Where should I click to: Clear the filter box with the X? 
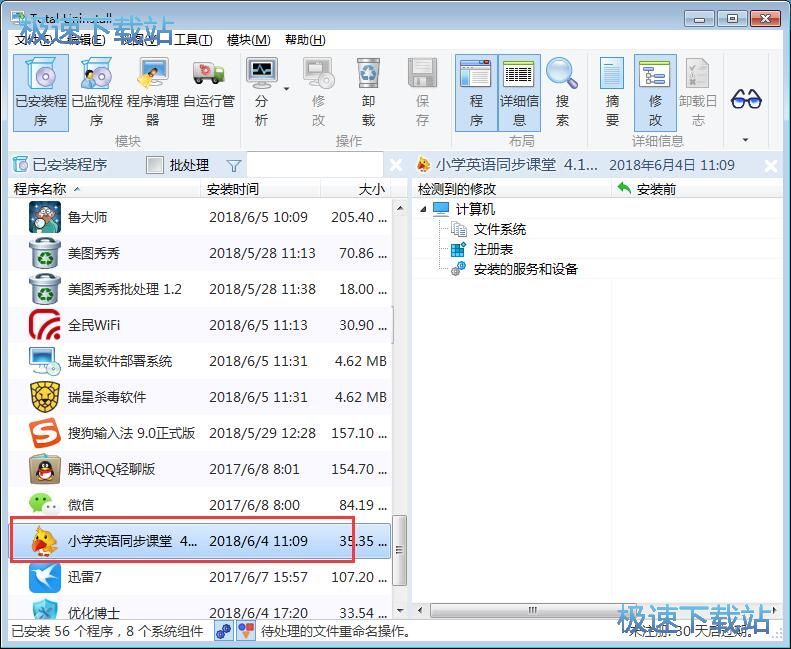(396, 165)
